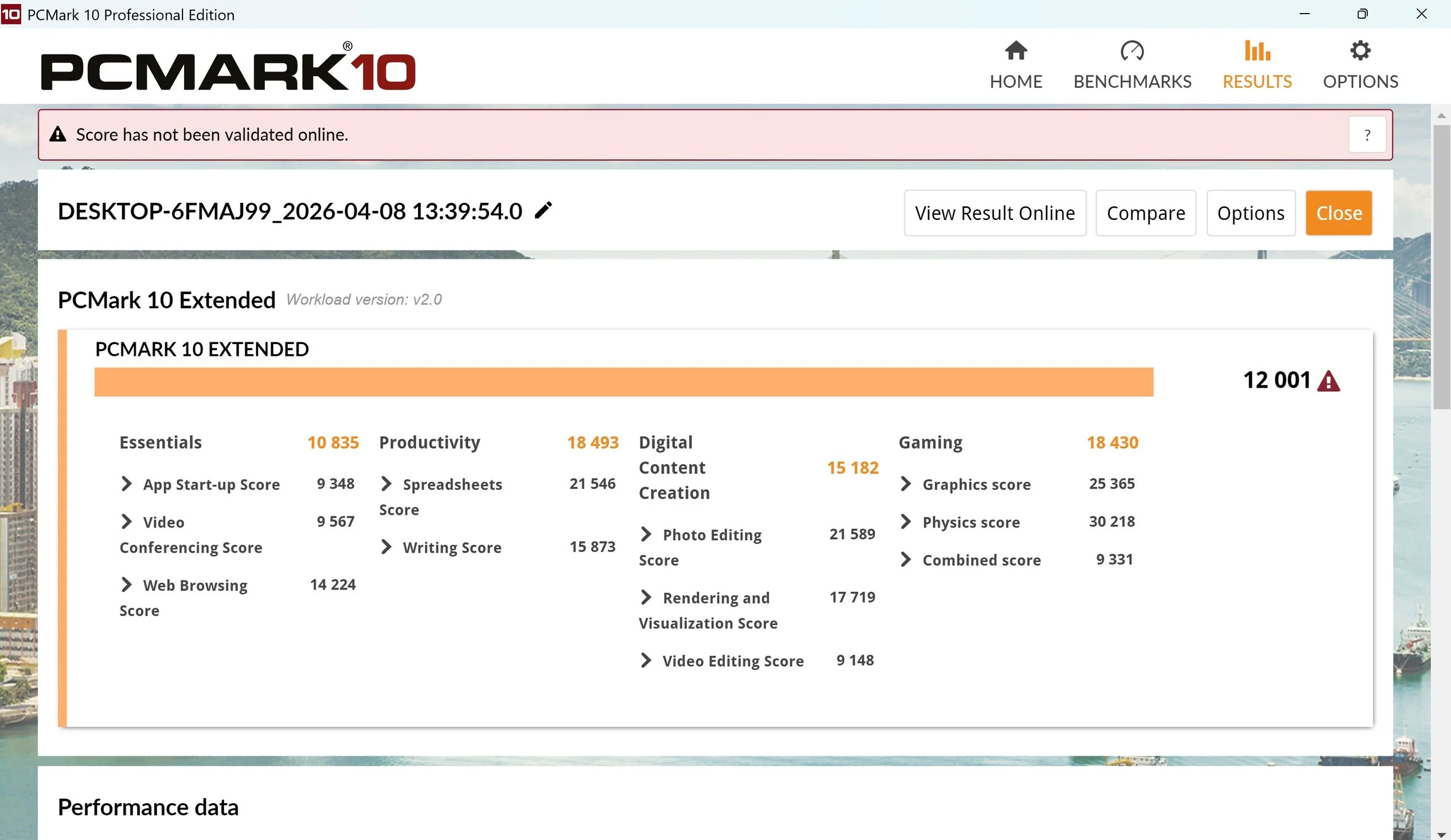Open Benchmarks via the gauge icon

point(1131,50)
